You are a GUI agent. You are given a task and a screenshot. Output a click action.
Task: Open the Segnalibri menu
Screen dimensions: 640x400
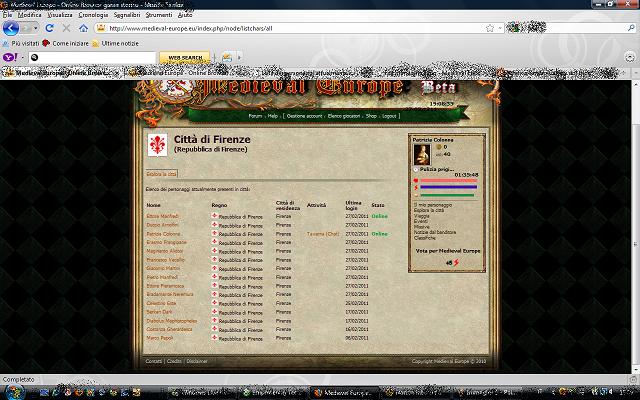pyautogui.click(x=127, y=16)
